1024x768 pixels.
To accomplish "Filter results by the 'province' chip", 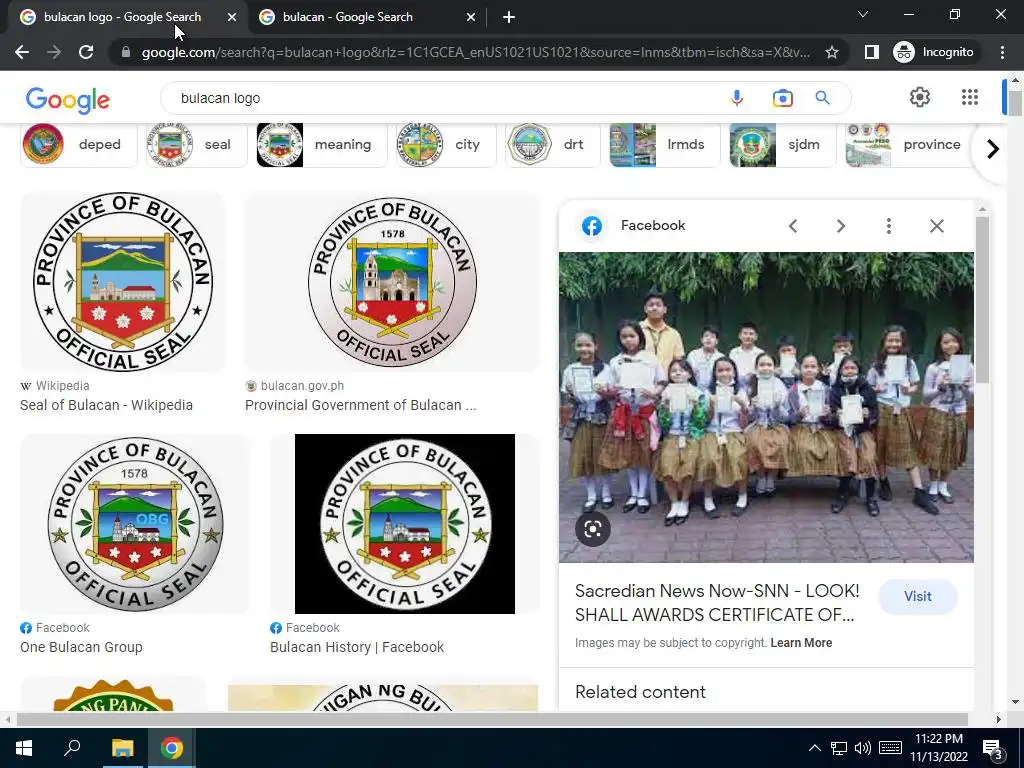I will coord(909,144).
